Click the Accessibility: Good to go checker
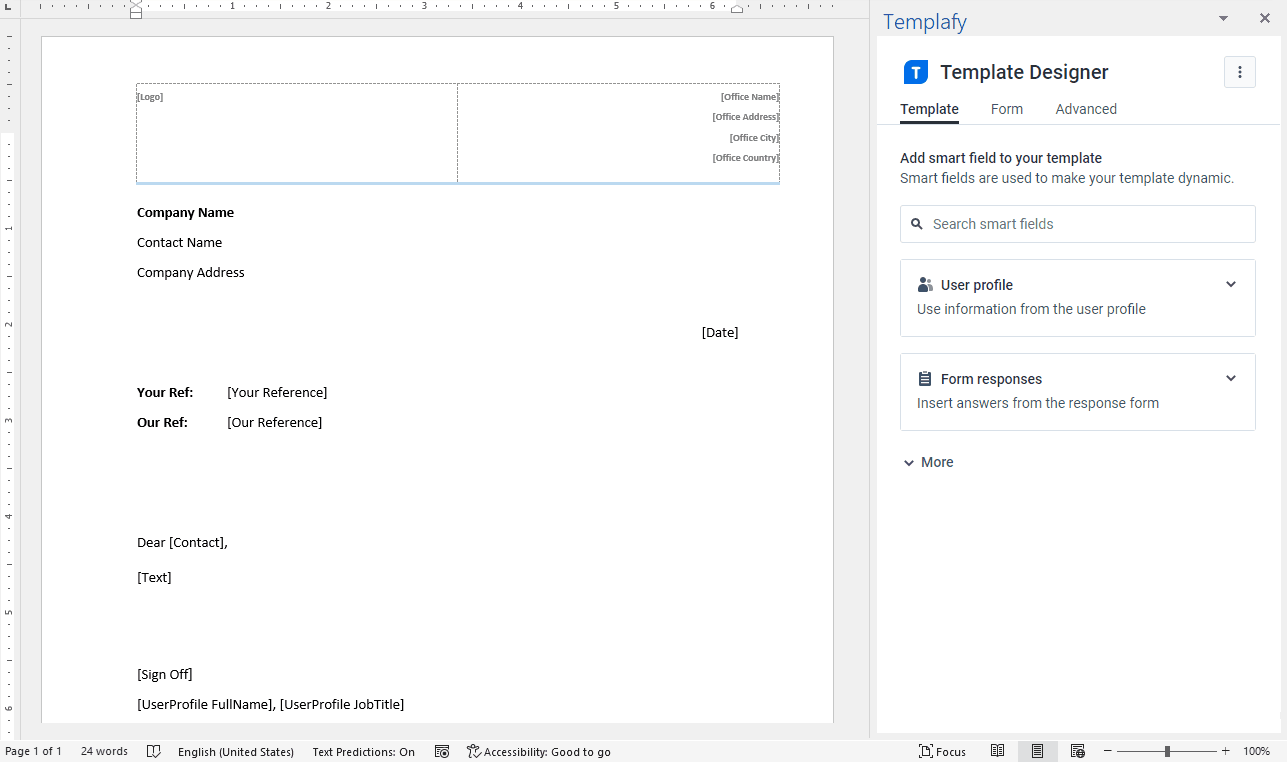This screenshot has width=1287, height=762. coord(539,751)
